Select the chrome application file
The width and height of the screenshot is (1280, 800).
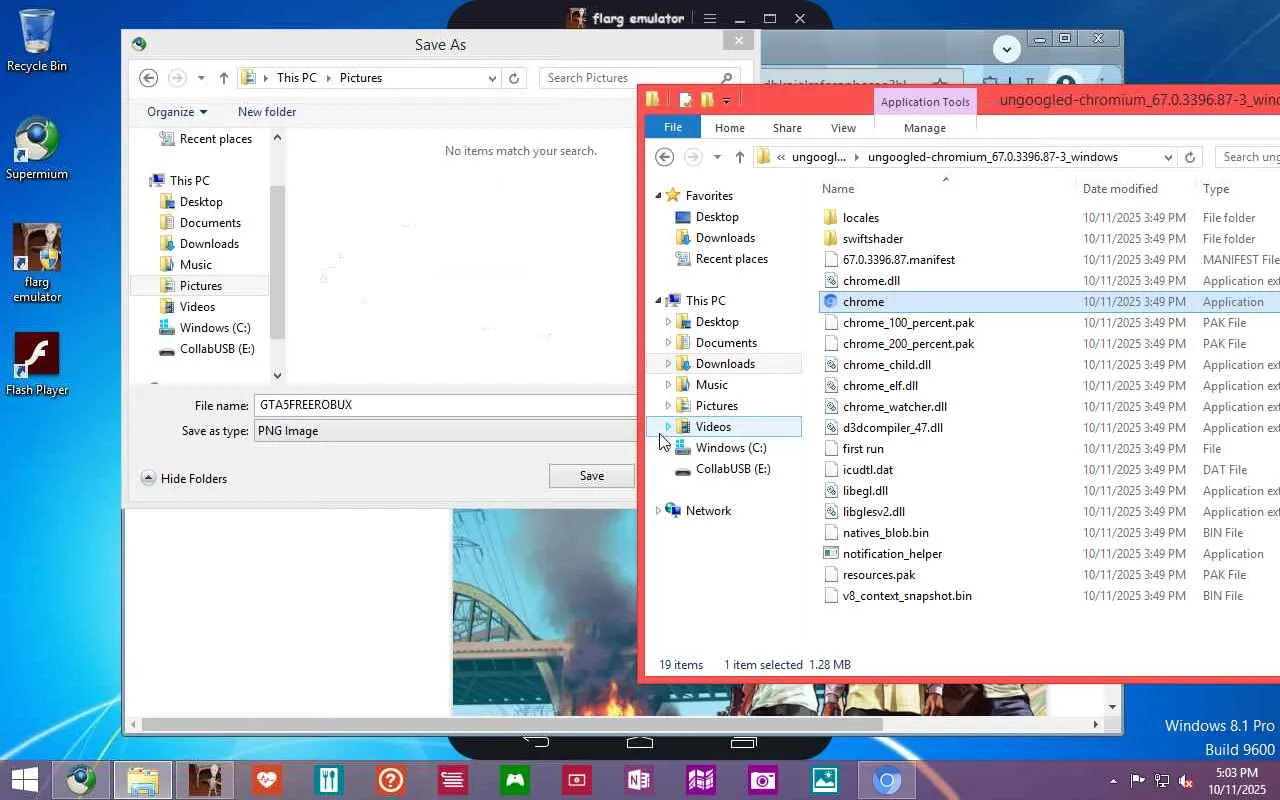coord(1050,302)
